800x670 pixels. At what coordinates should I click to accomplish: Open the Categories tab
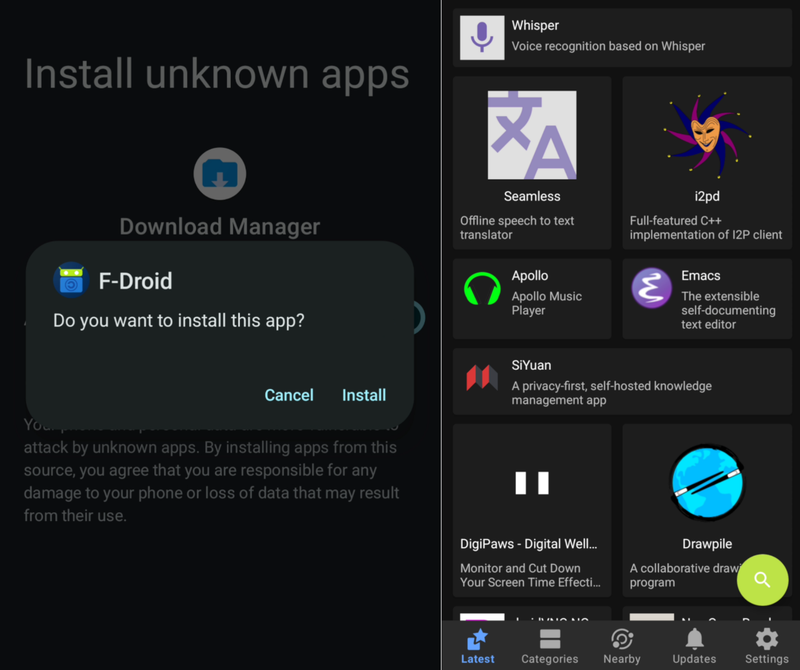pos(550,645)
